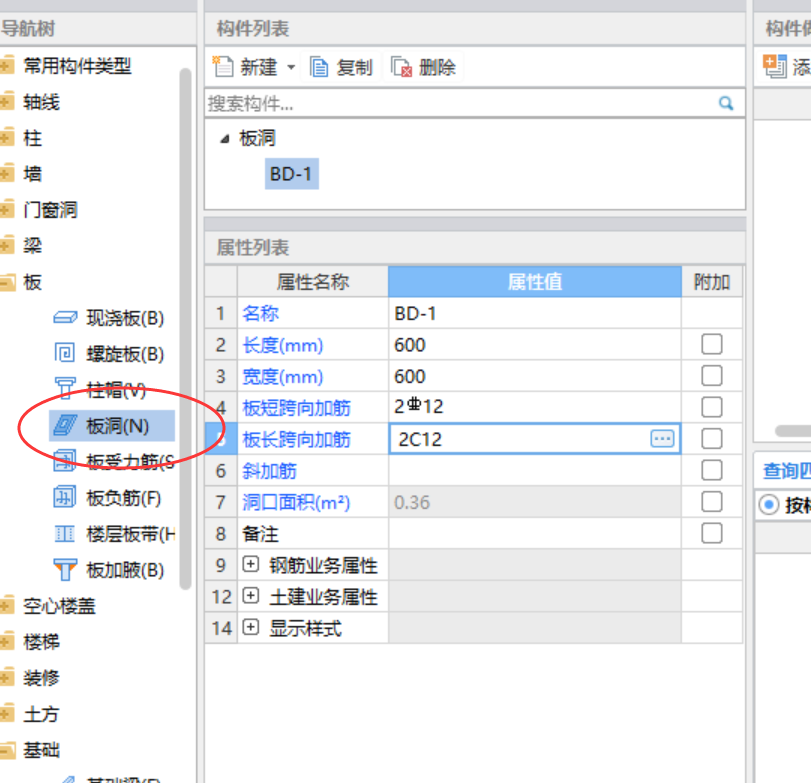Expand the 门窗洞 tree folder

[7, 209]
